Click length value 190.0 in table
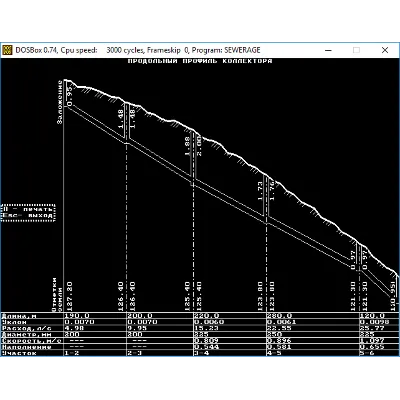This screenshot has width=400, height=400. [77, 316]
